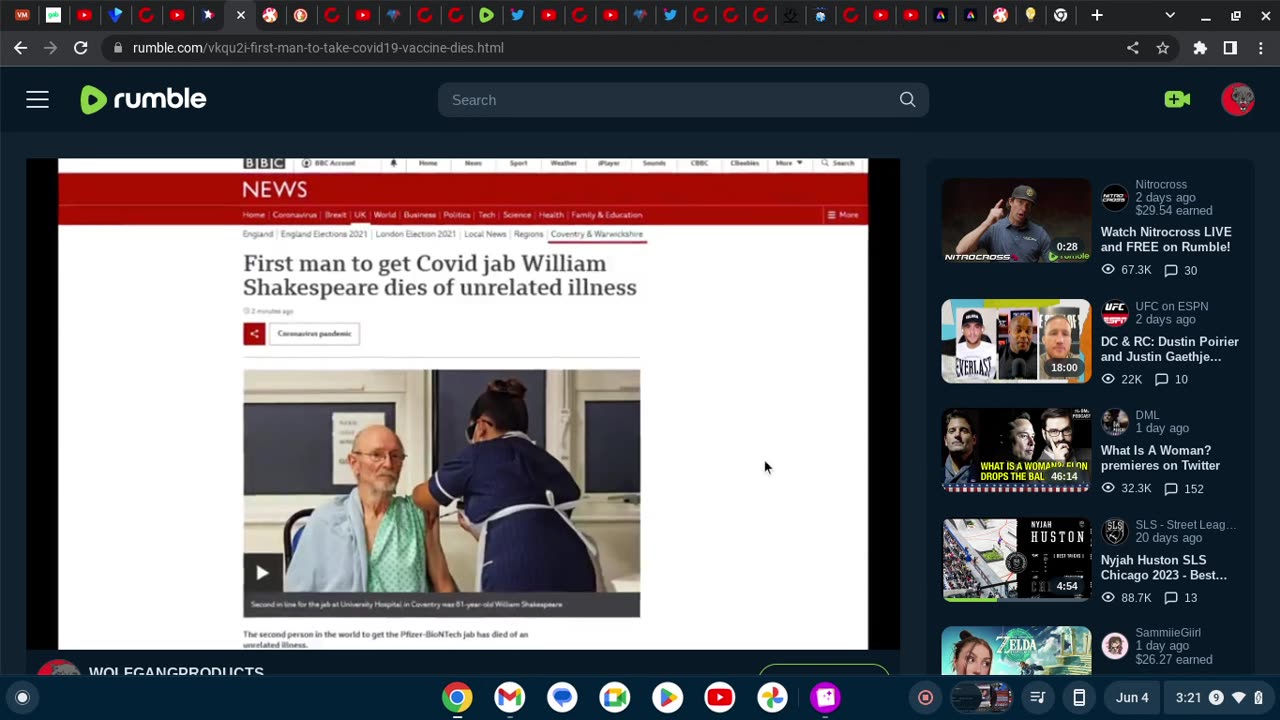The image size is (1280, 720).
Task: Open the Zelda video thumbnail
Action: [1016, 651]
